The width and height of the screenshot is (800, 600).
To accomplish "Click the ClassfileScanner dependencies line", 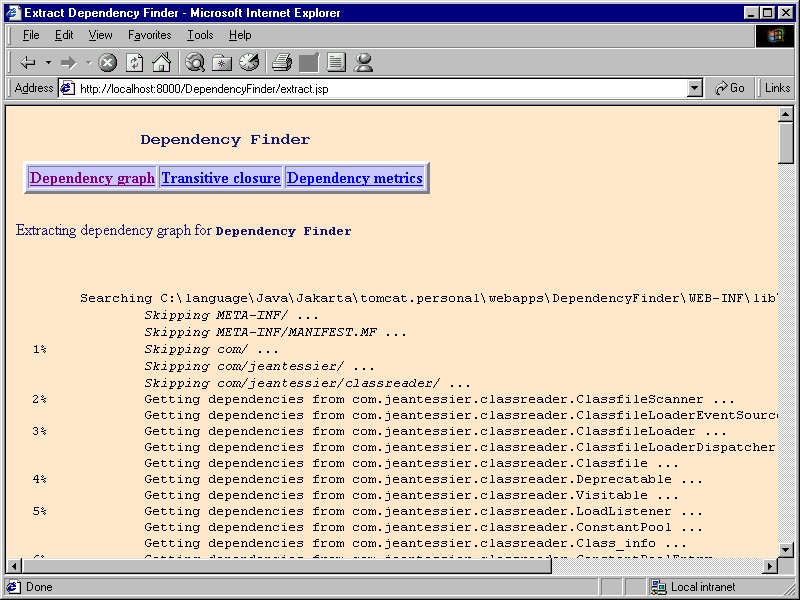I will pyautogui.click(x=439, y=399).
